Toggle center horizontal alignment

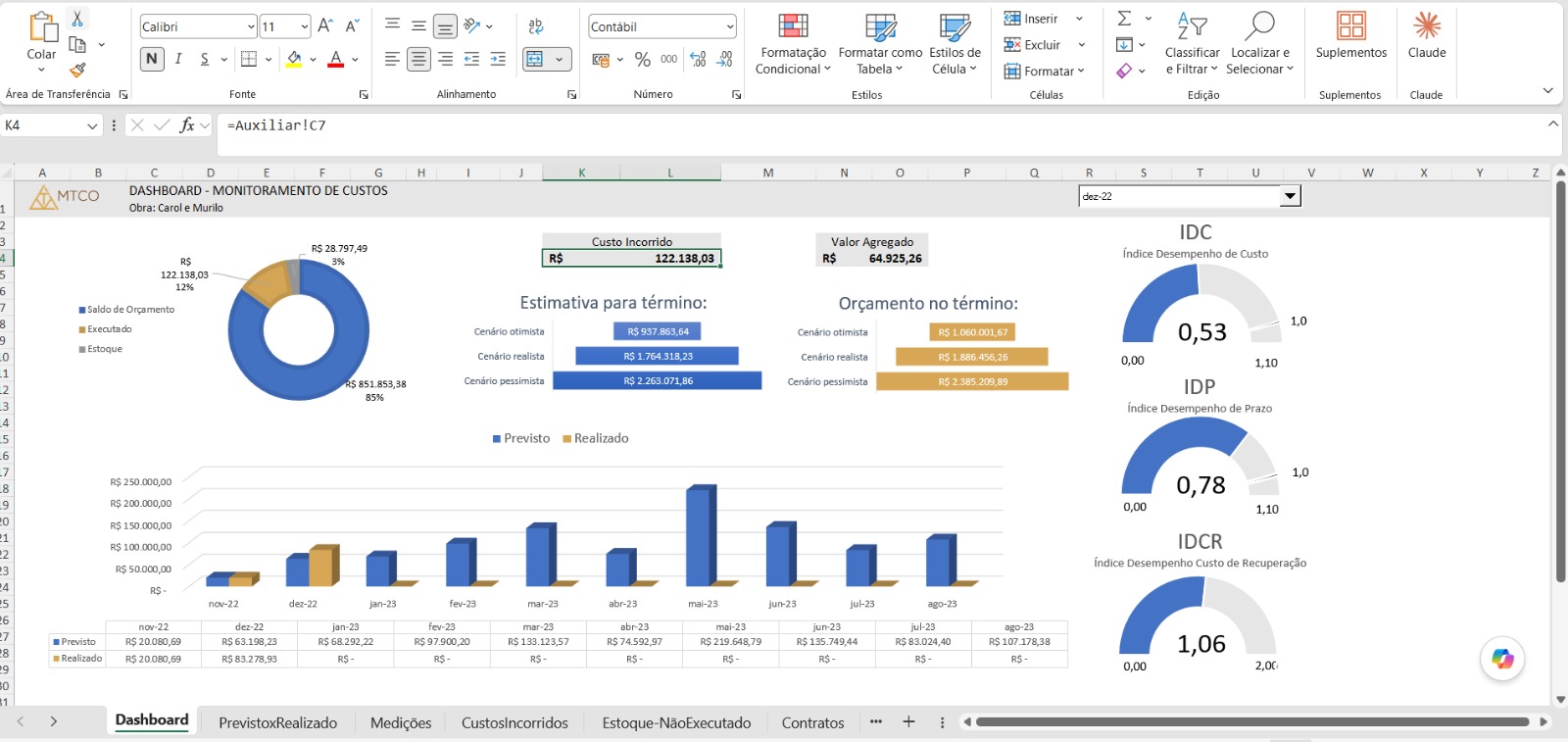[x=418, y=60]
